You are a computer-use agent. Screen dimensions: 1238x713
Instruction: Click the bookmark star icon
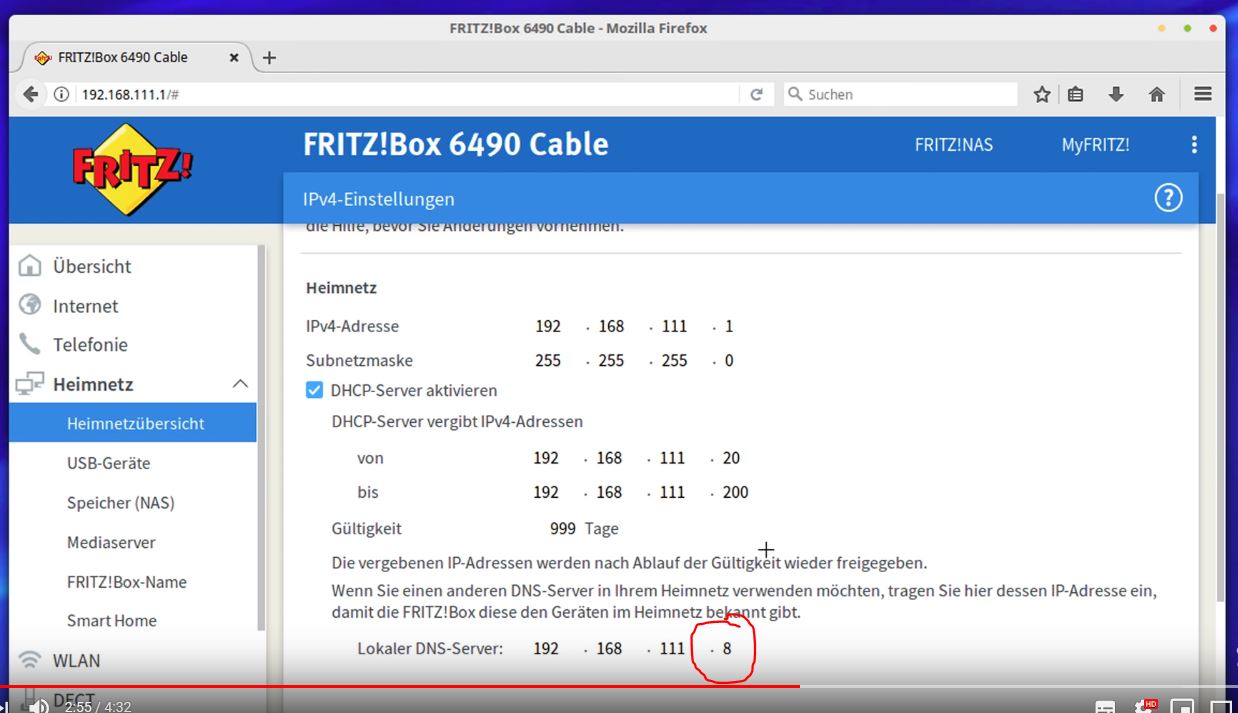1042,94
